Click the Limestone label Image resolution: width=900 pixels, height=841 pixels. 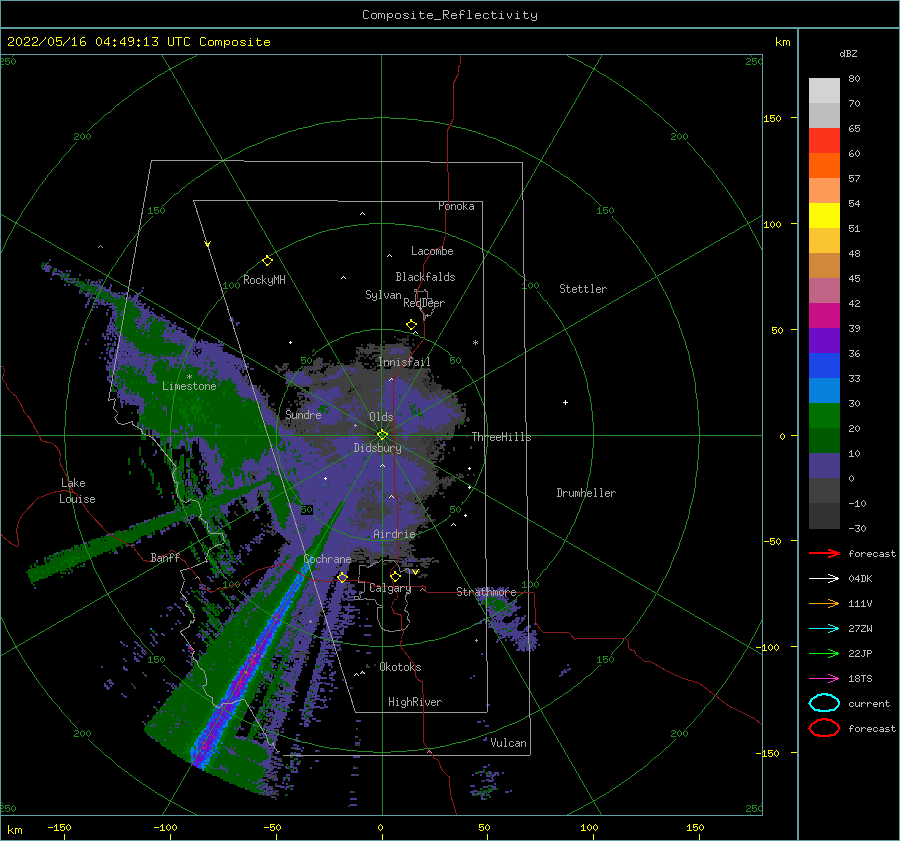[189, 386]
